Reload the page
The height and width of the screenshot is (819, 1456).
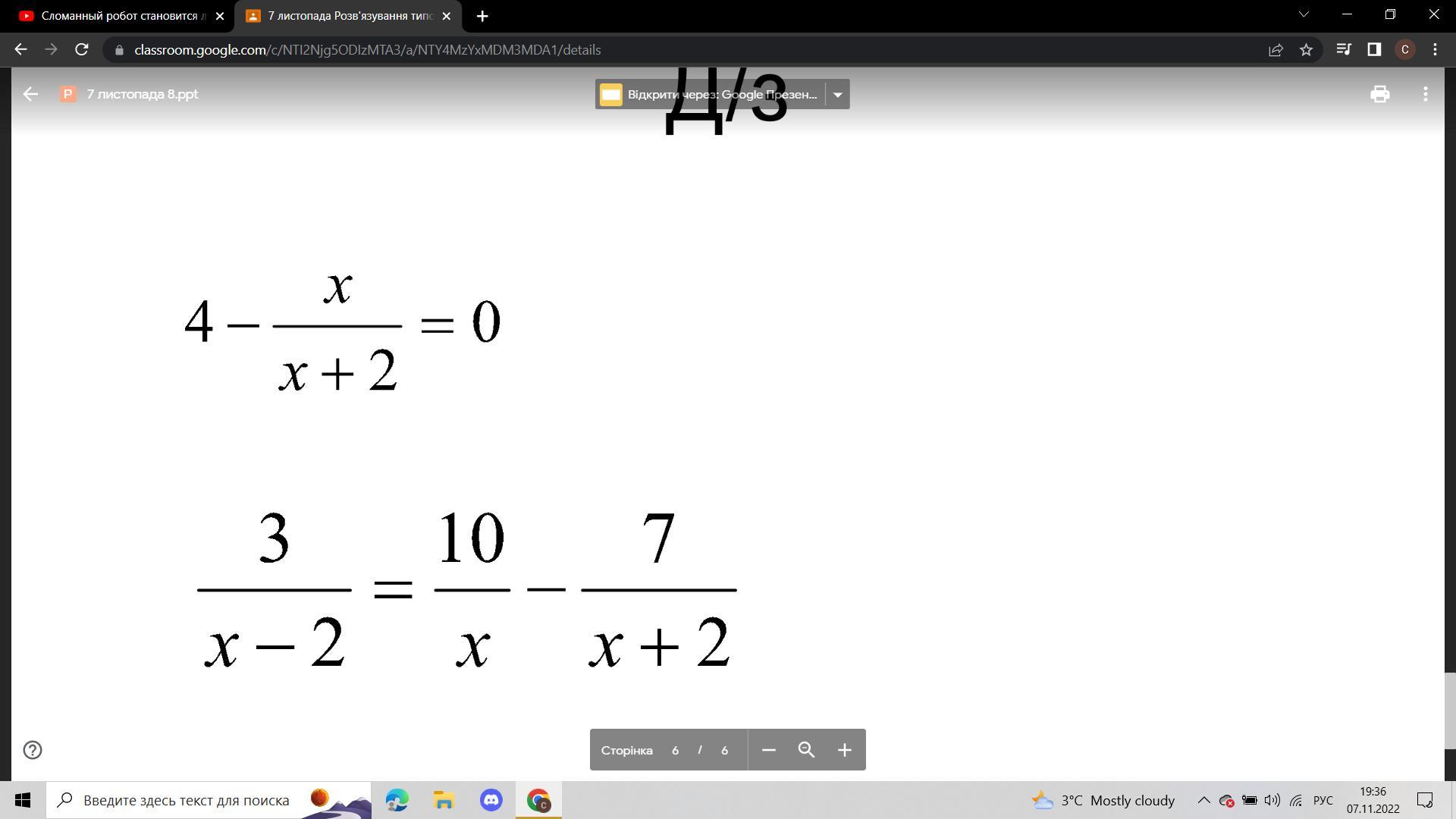82,50
